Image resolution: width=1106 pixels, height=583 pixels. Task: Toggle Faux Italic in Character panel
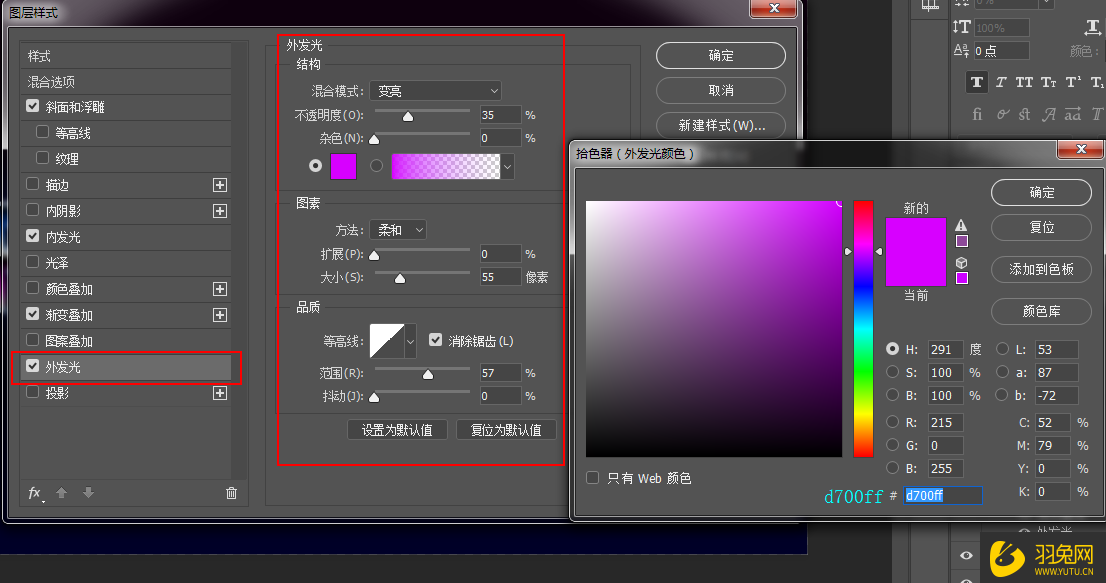(1001, 82)
